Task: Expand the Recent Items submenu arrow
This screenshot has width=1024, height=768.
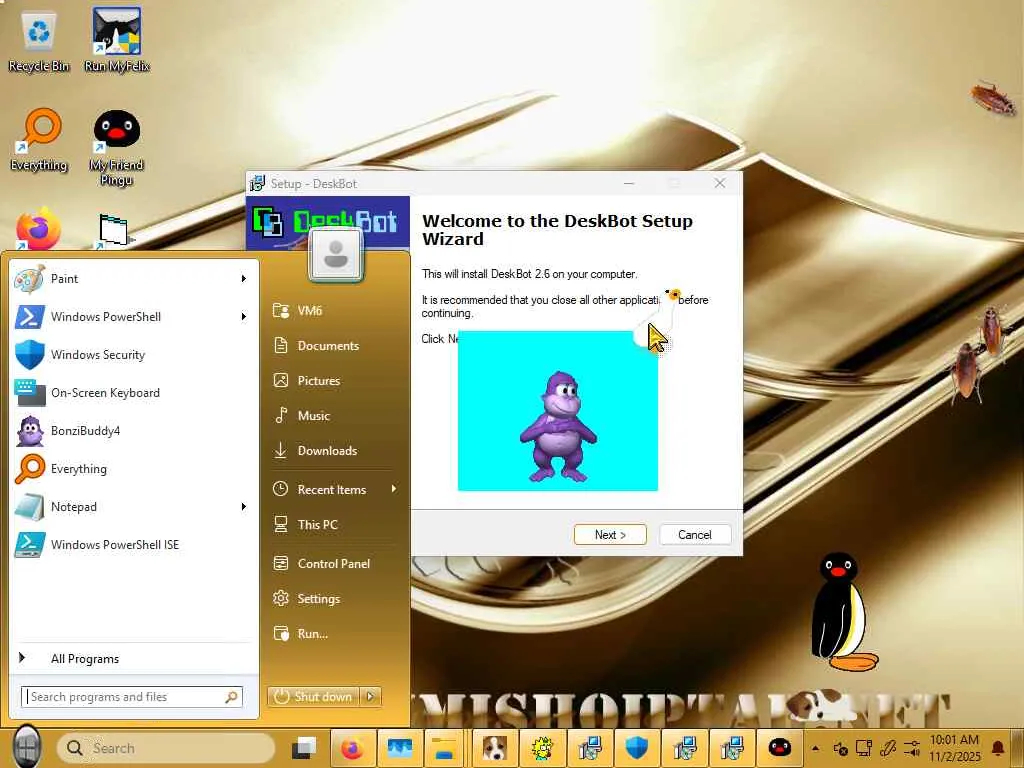Action: coord(394,489)
